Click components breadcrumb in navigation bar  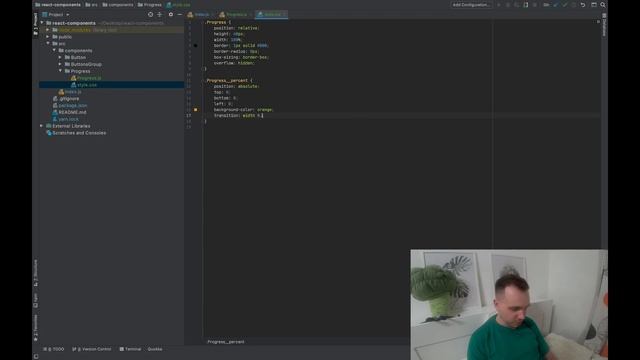[118, 5]
